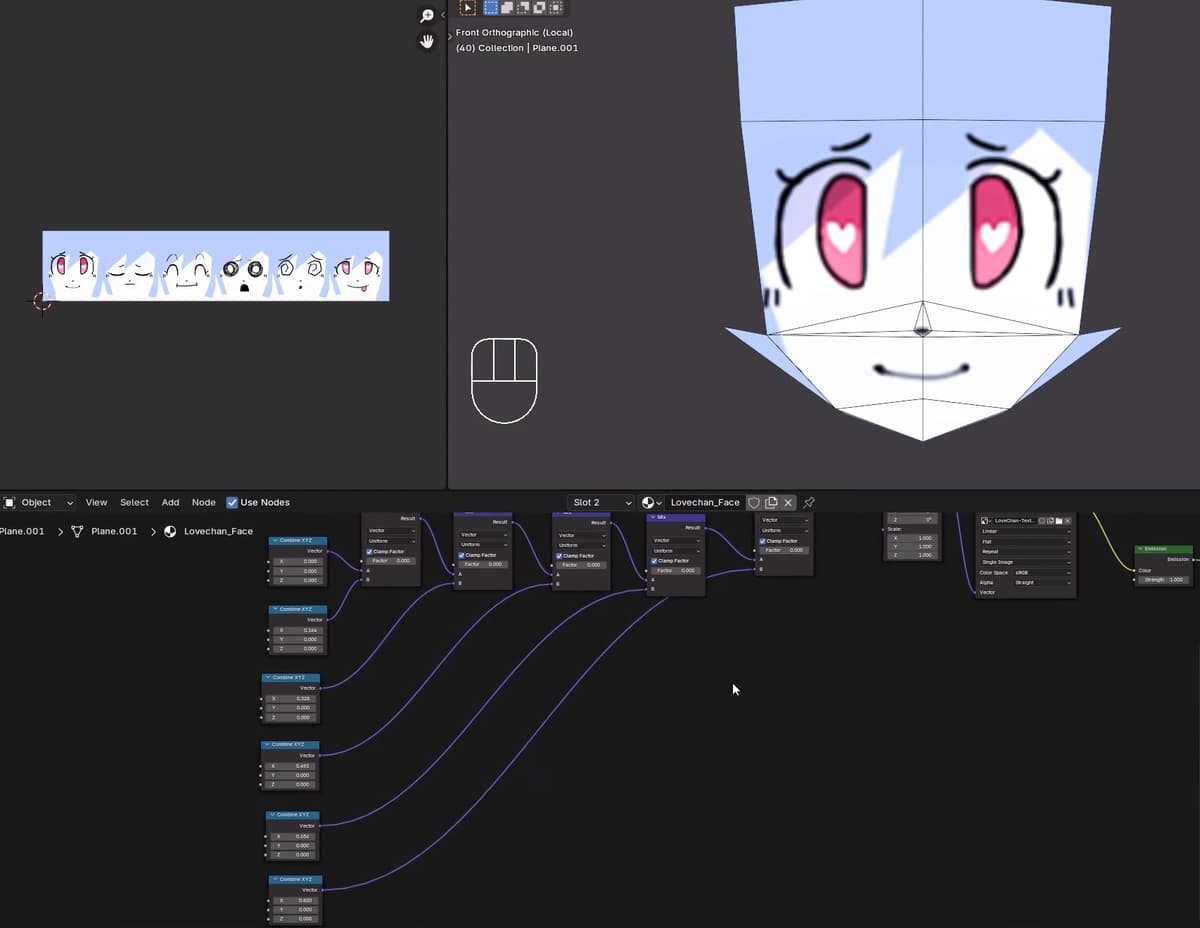The width and height of the screenshot is (1200, 928).
Task: Open the View menu in node editor
Action: click(x=96, y=502)
